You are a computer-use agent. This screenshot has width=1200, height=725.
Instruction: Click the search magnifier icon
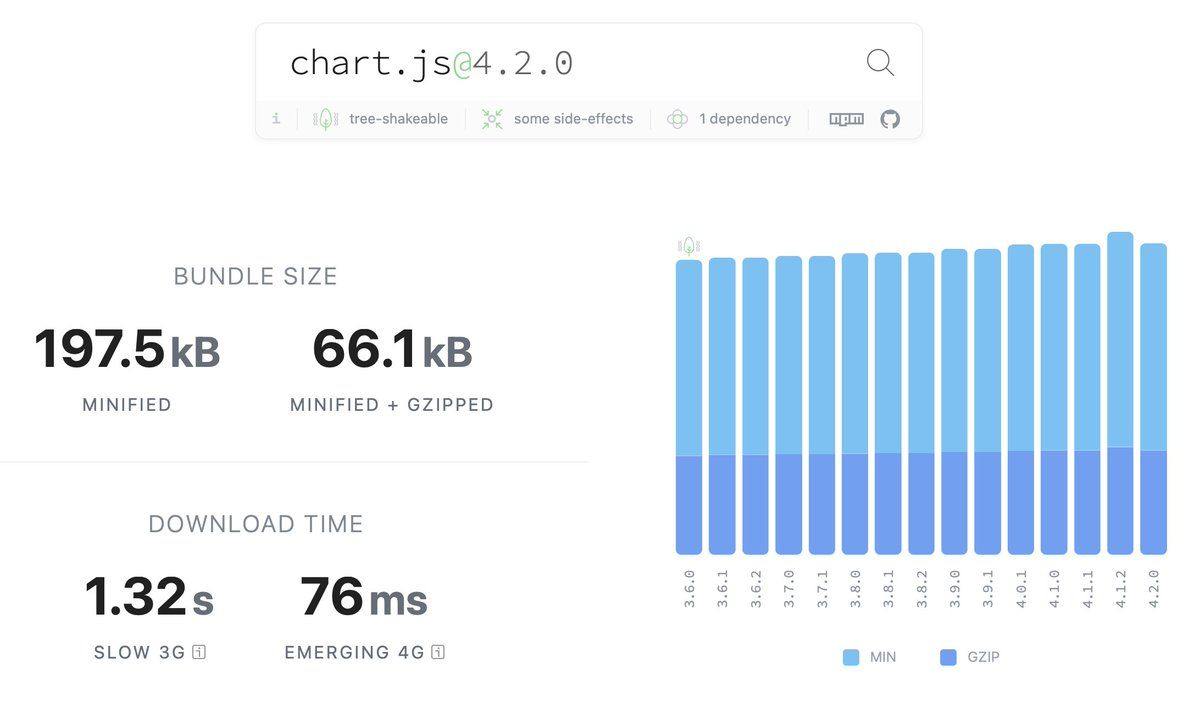[879, 63]
